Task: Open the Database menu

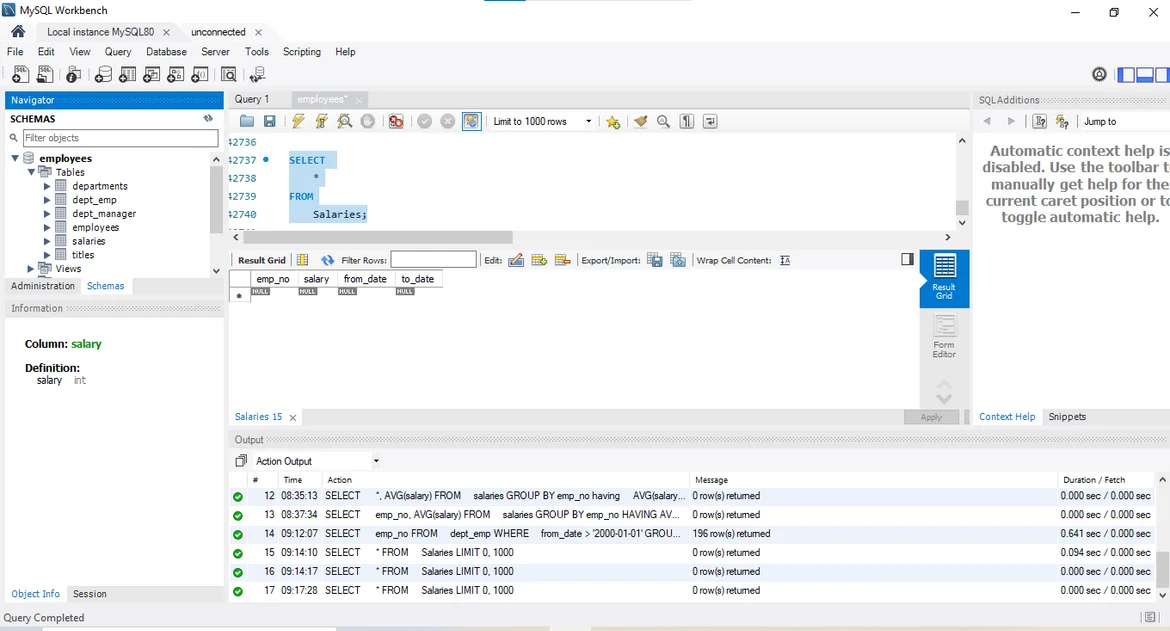Action: [166, 52]
